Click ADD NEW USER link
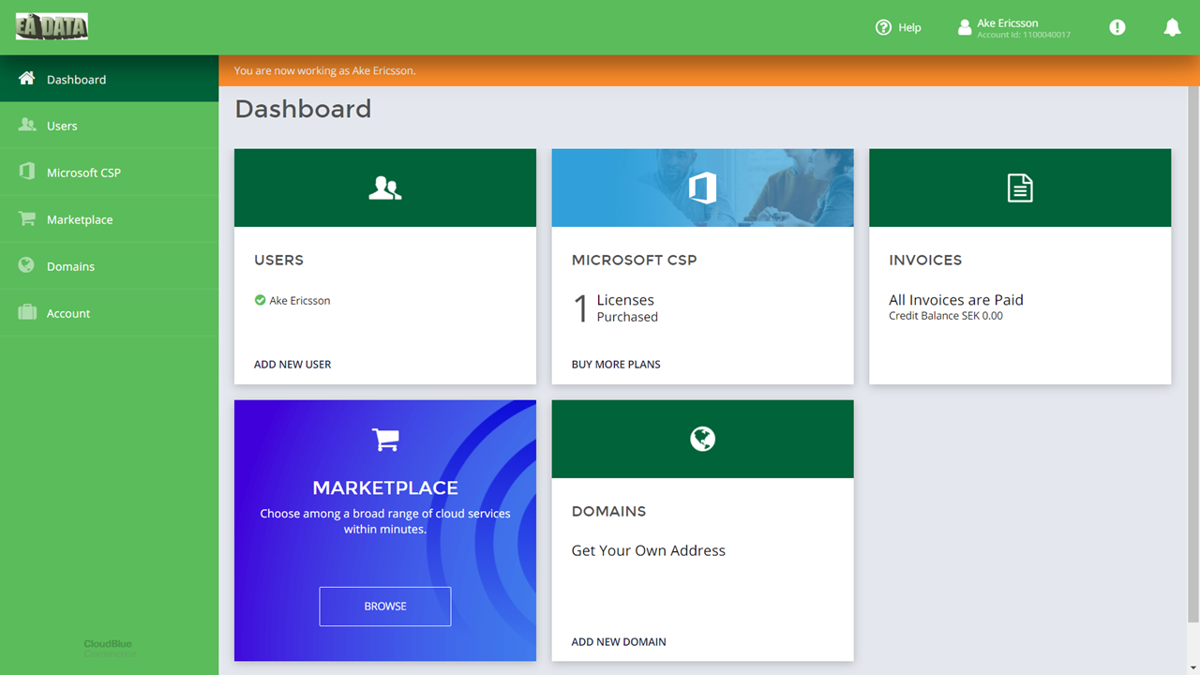Screen dimensions: 1200x675 [292, 365]
